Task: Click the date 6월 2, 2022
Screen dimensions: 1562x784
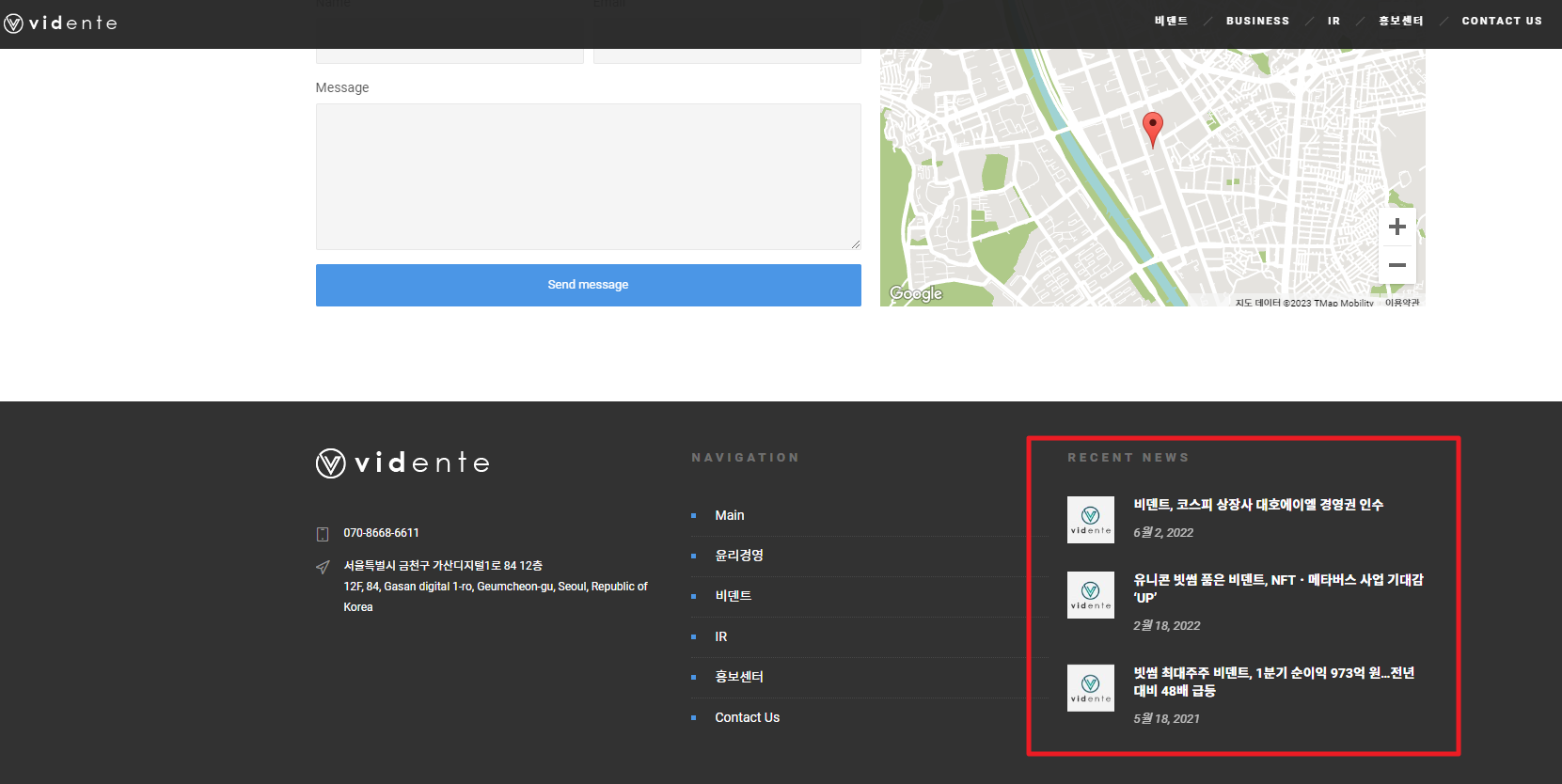Action: tap(1163, 532)
